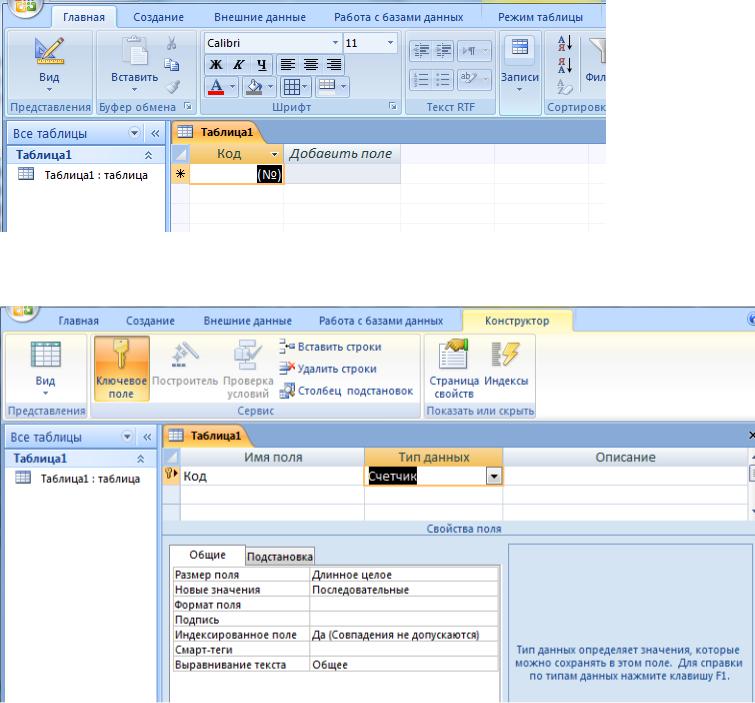Image resolution: width=755 pixels, height=703 pixels.
Task: Toggle italic К formatting
Action: (238, 65)
